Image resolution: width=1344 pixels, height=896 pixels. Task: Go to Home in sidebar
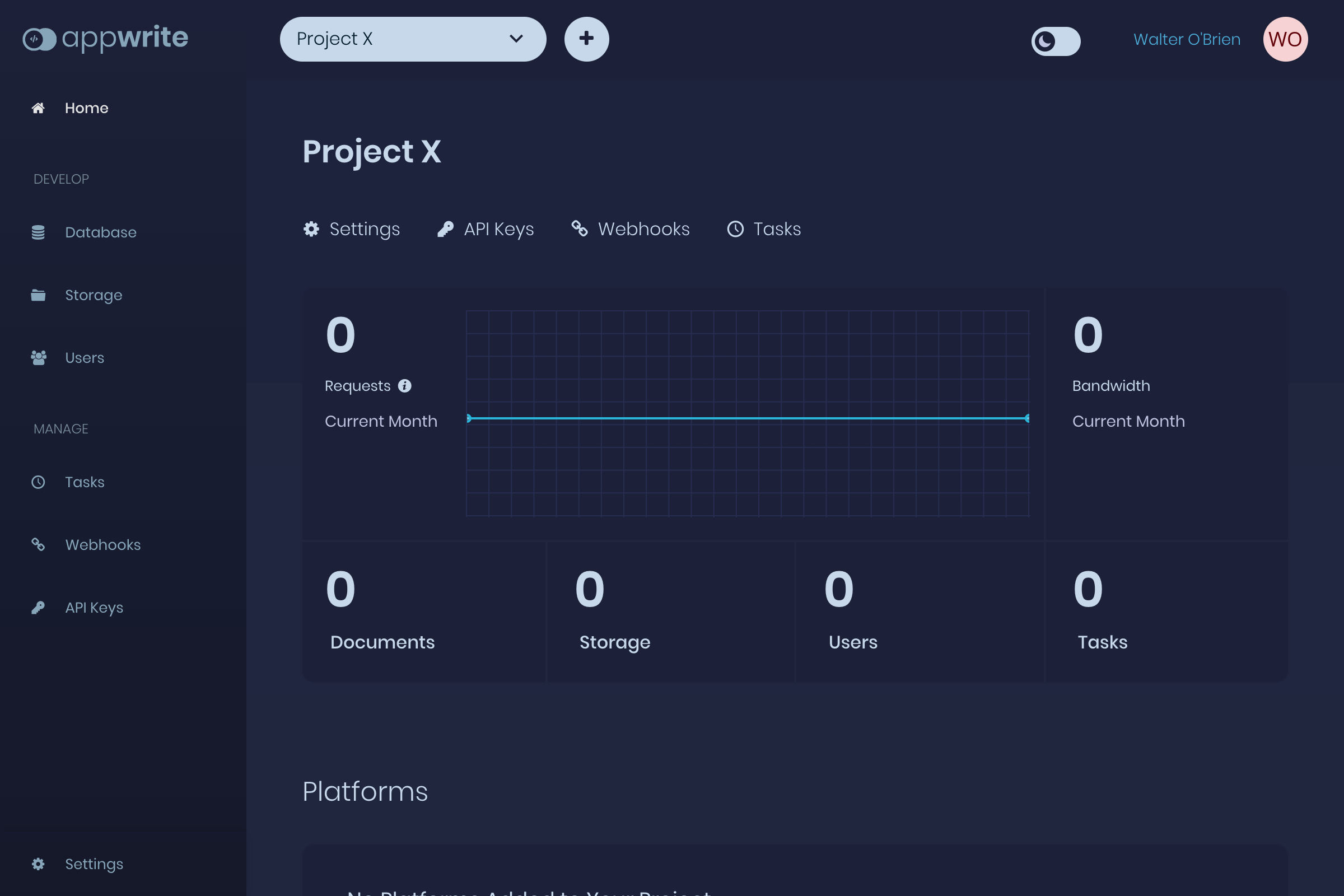(x=86, y=108)
